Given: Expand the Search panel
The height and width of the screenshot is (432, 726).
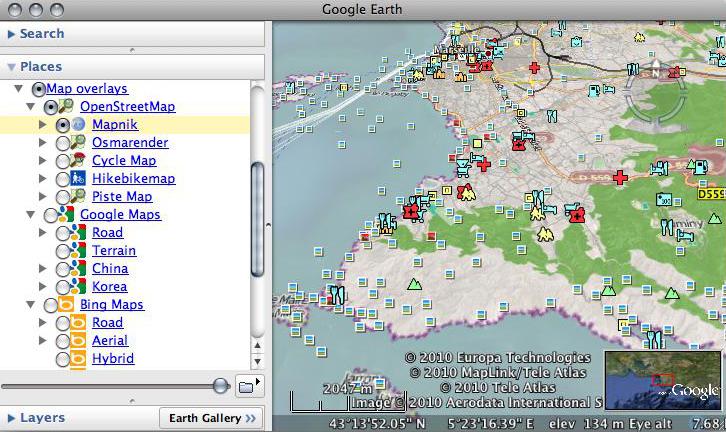Looking at the screenshot, I should [x=12, y=34].
